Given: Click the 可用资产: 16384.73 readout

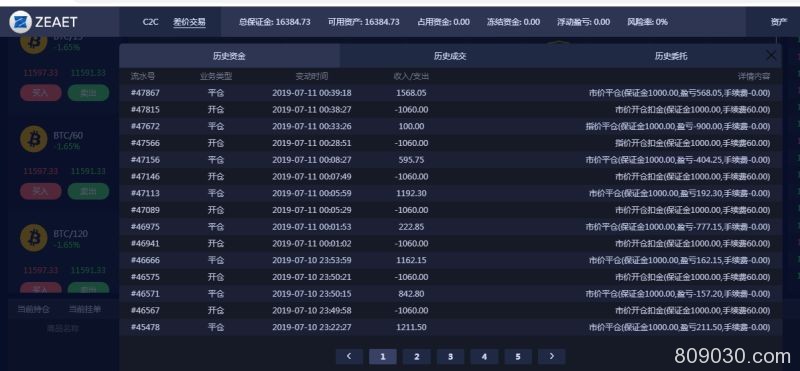Looking at the screenshot, I should 363,22.
